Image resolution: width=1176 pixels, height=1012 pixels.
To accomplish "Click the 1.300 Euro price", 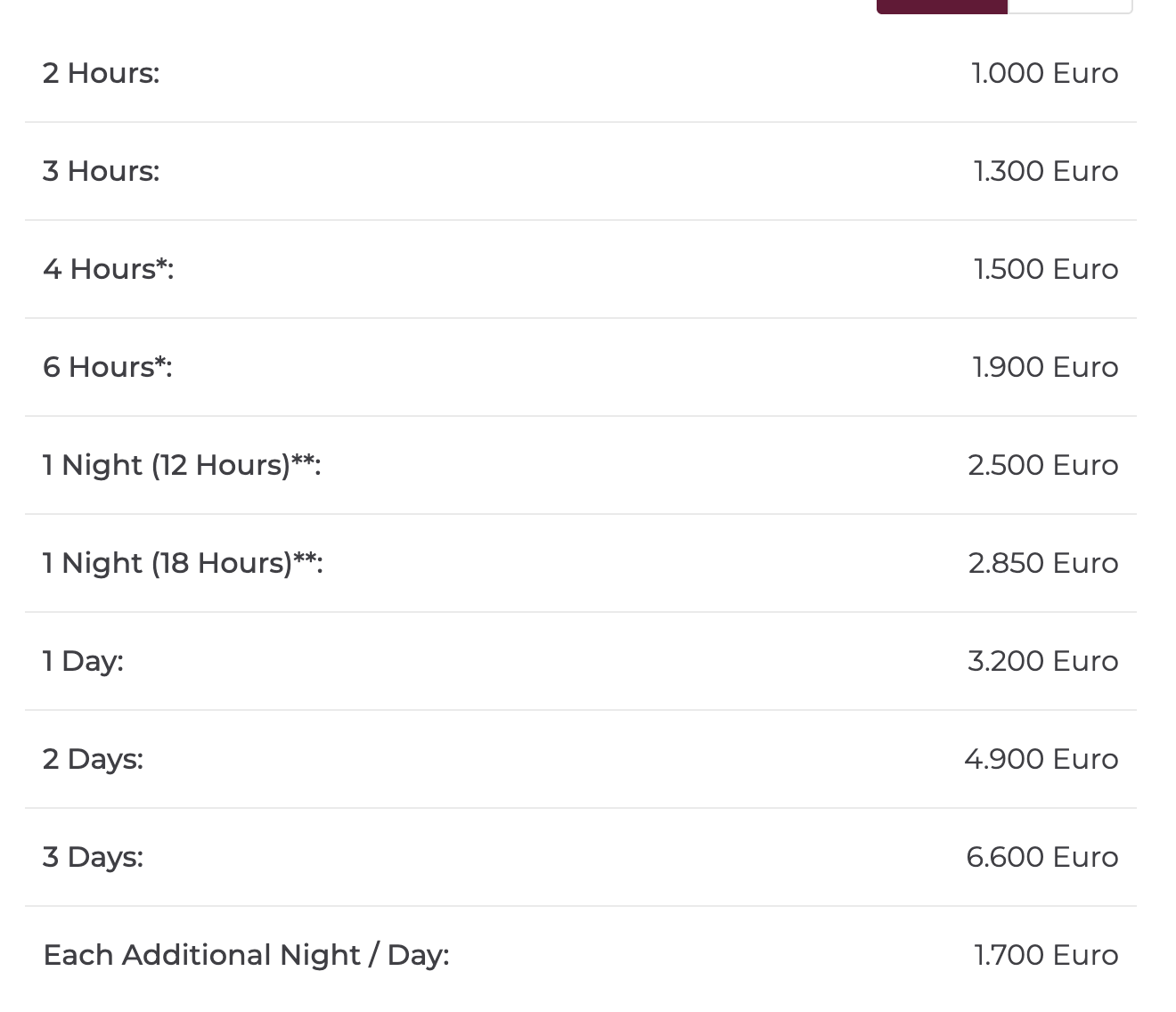I will tap(1045, 171).
